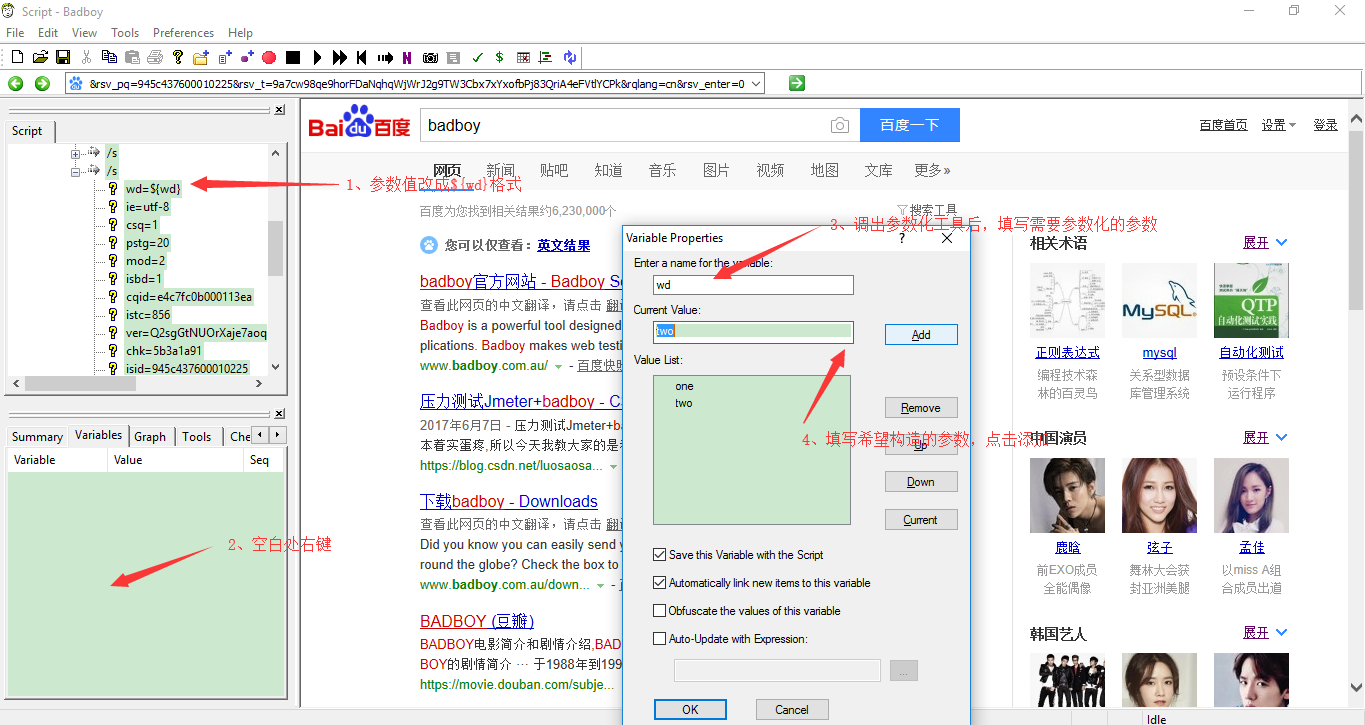Confirm with the OK button
This screenshot has width=1365, height=725.
pos(690,709)
